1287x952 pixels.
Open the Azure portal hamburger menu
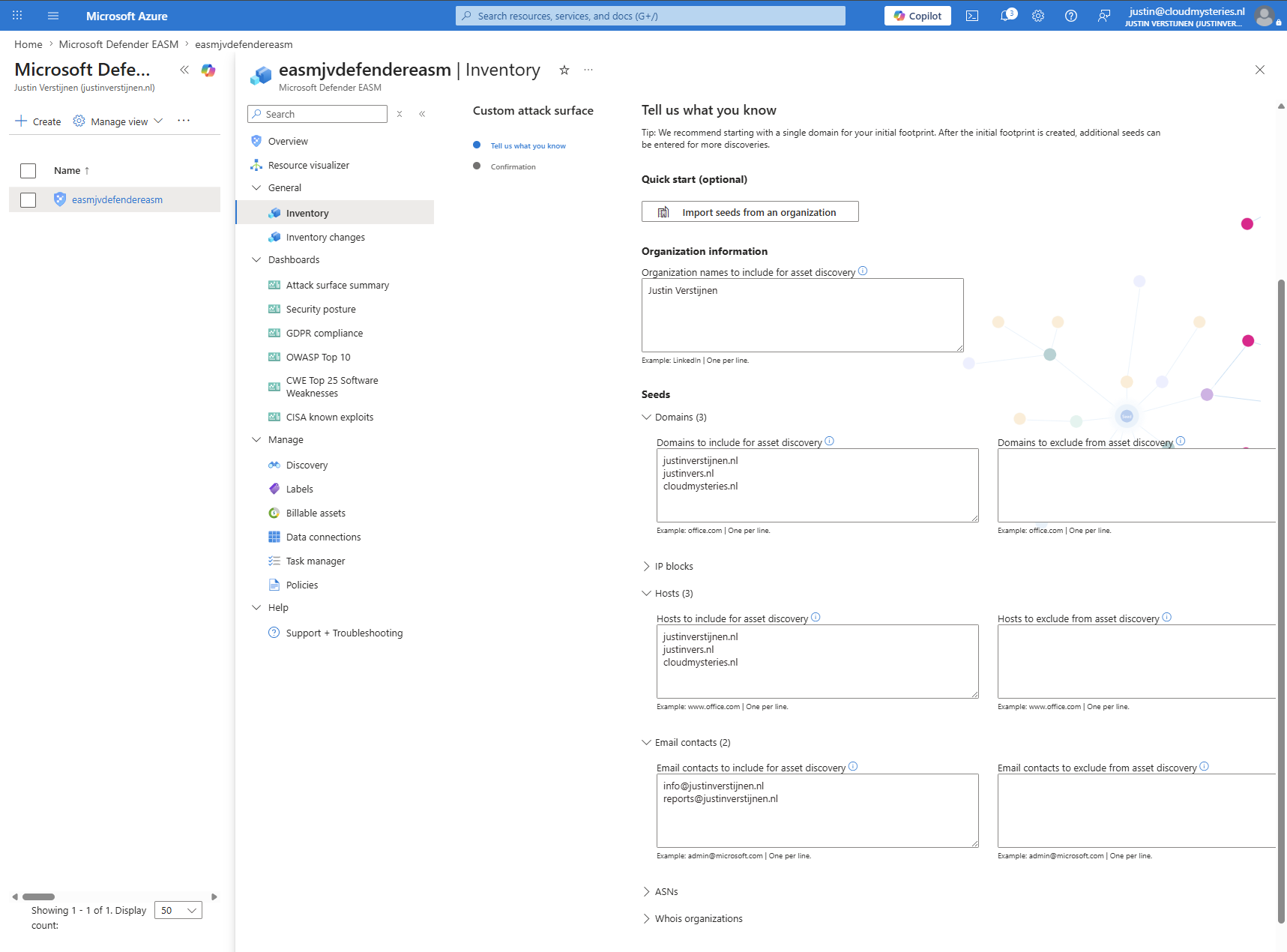(x=53, y=16)
